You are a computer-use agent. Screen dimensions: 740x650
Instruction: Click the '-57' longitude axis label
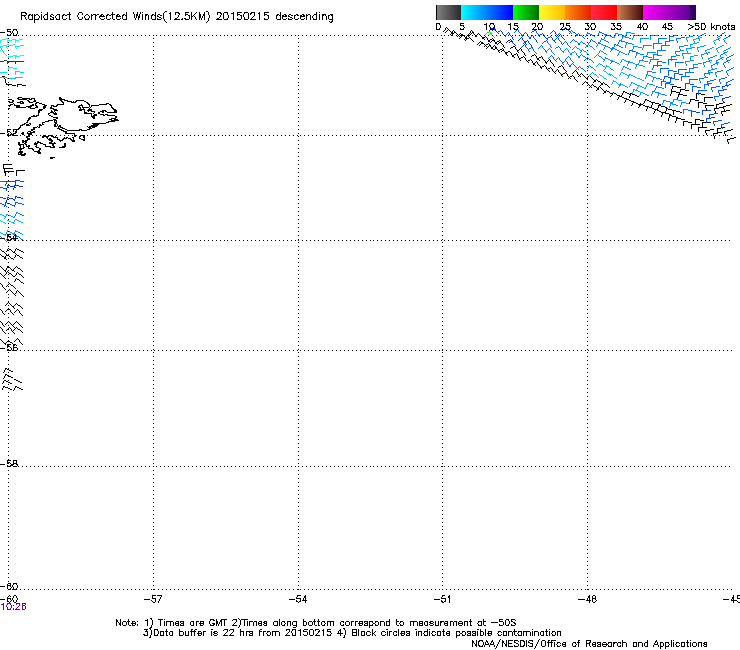click(153, 599)
